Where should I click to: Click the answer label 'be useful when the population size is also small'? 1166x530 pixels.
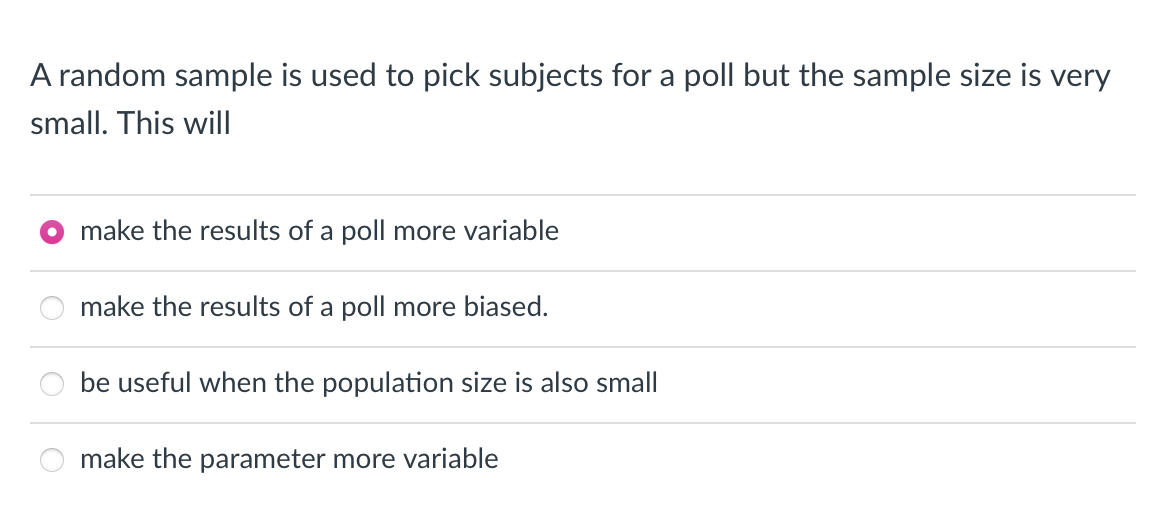(369, 383)
